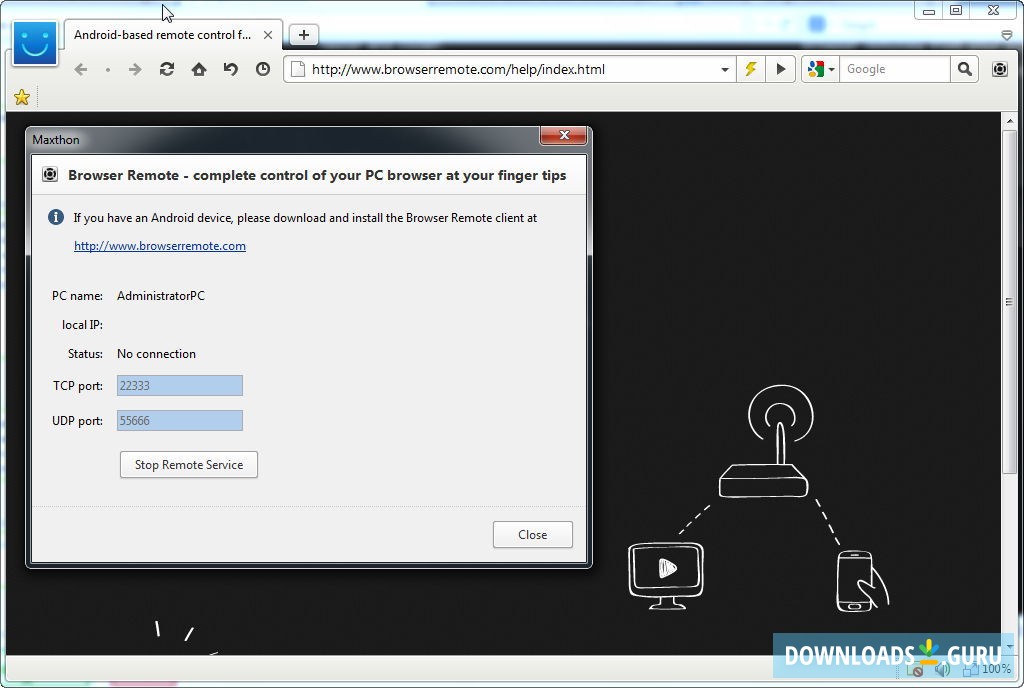Open the Google search engine selector

[821, 69]
